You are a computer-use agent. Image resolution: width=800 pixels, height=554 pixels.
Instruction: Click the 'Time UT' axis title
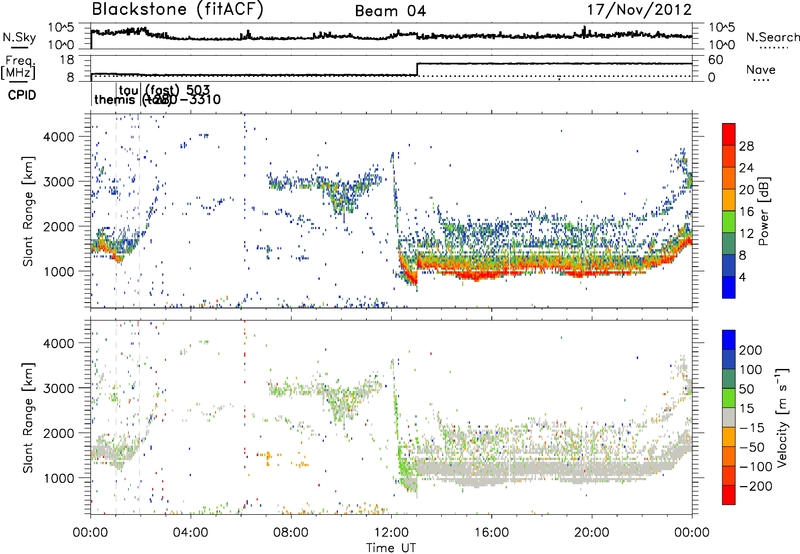[x=391, y=547]
